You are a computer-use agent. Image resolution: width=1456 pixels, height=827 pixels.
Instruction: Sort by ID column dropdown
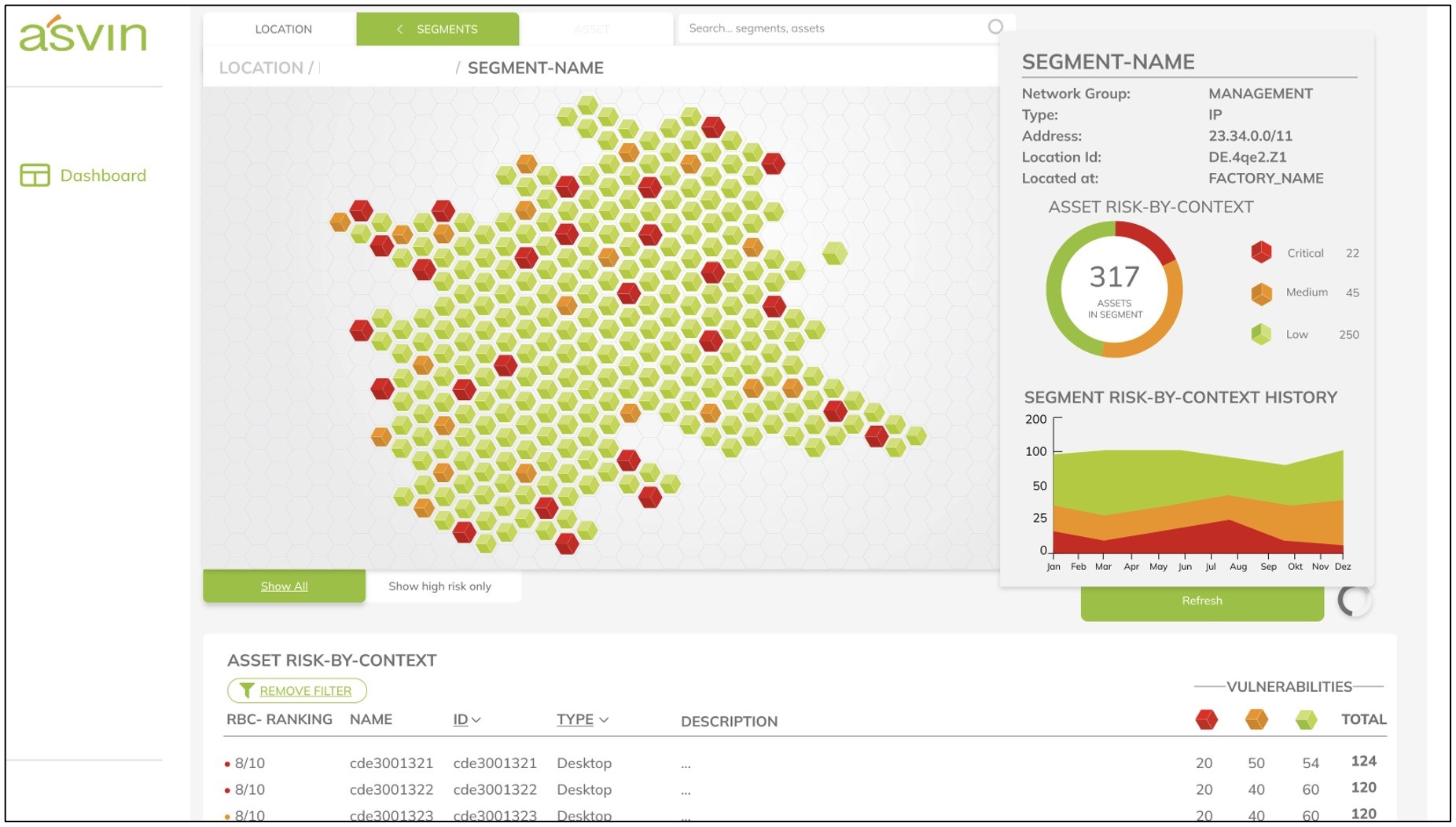[467, 720]
